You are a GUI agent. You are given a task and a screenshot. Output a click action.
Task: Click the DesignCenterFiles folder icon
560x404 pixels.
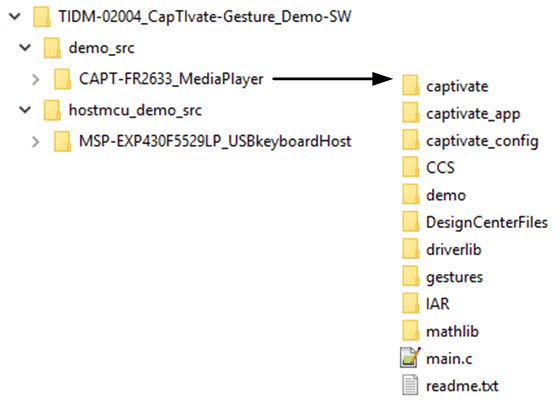[x=411, y=221]
